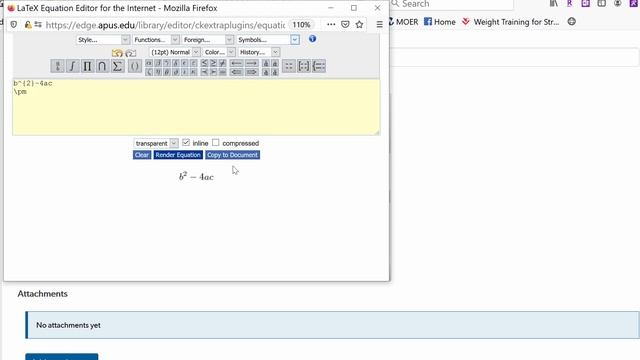Click the site shield tracking protection icon
Image resolution: width=640 pixels, height=360 pixels.
click(x=13, y=24)
